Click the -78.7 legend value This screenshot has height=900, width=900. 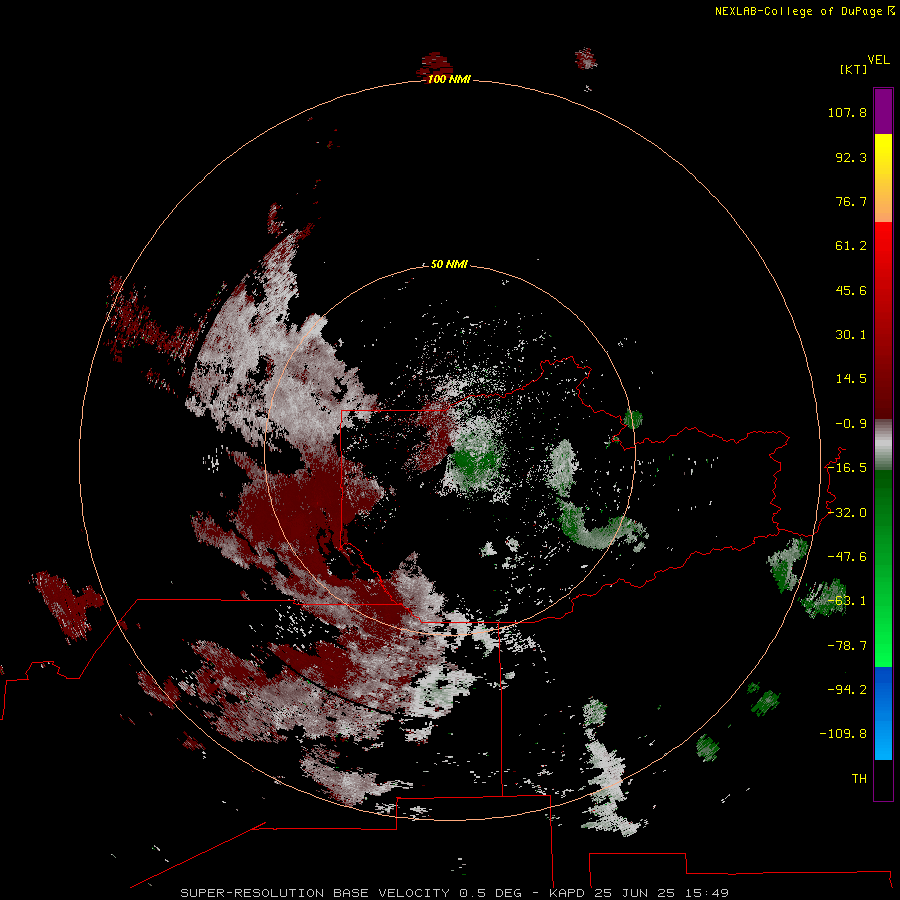[847, 646]
